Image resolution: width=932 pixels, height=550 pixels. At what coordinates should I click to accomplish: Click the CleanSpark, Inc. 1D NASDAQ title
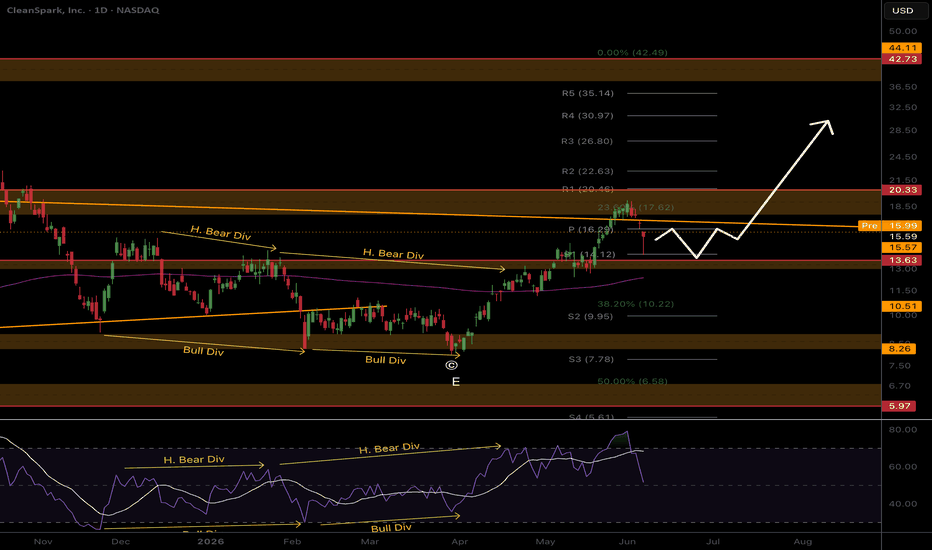click(x=83, y=10)
